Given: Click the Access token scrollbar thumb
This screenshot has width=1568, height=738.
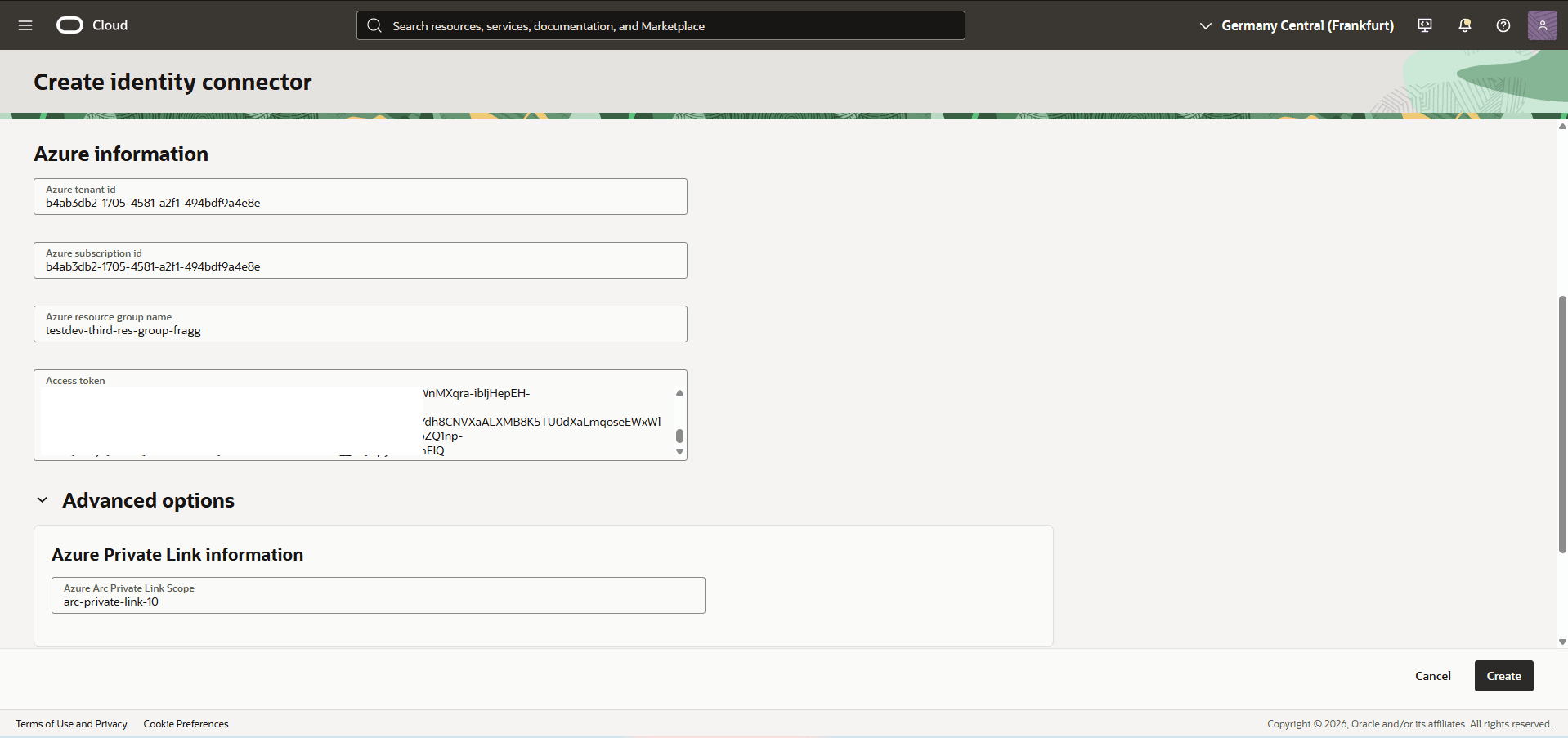Looking at the screenshot, I should click(679, 436).
